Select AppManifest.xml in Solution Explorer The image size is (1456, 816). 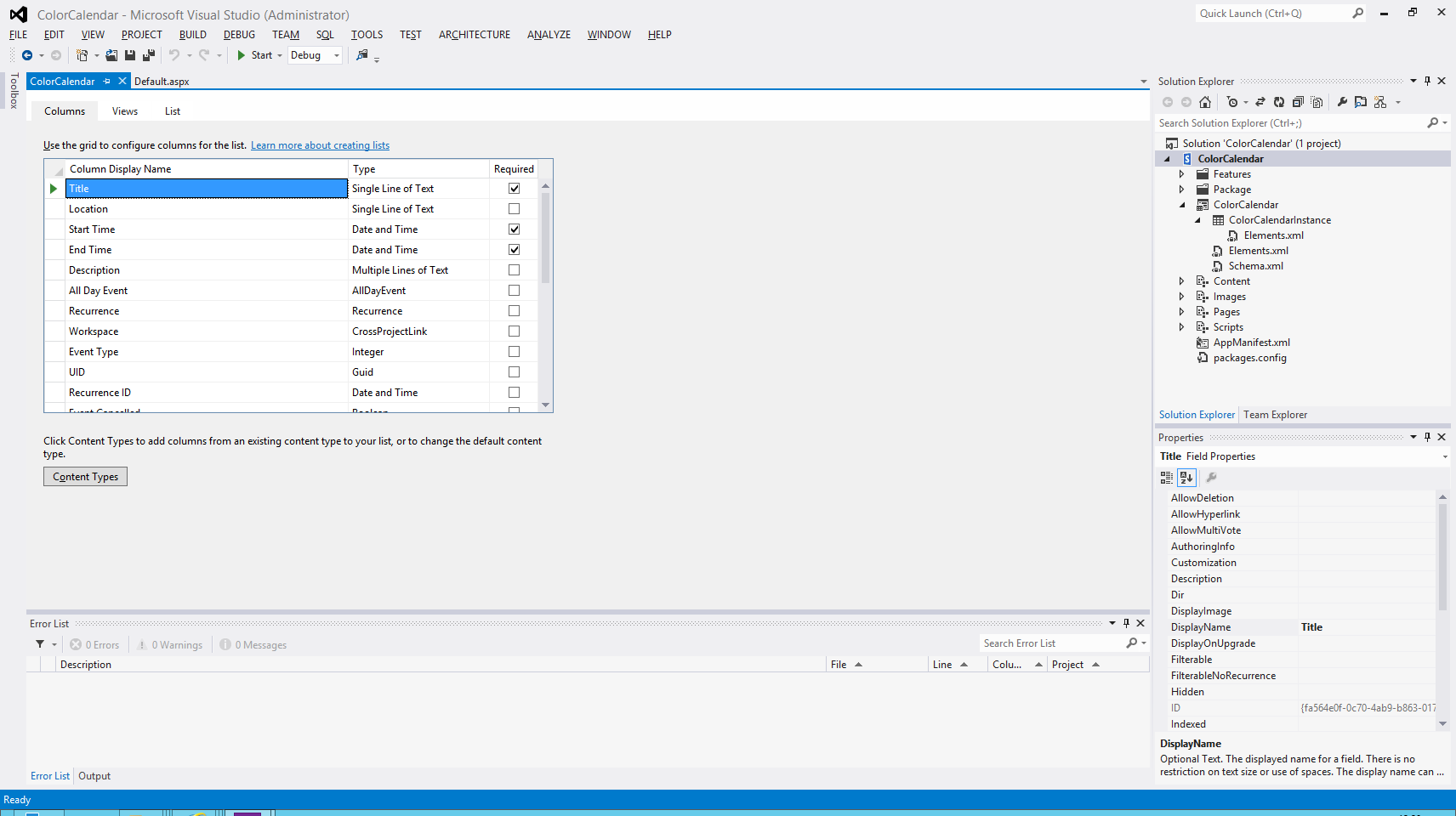[1251, 343]
